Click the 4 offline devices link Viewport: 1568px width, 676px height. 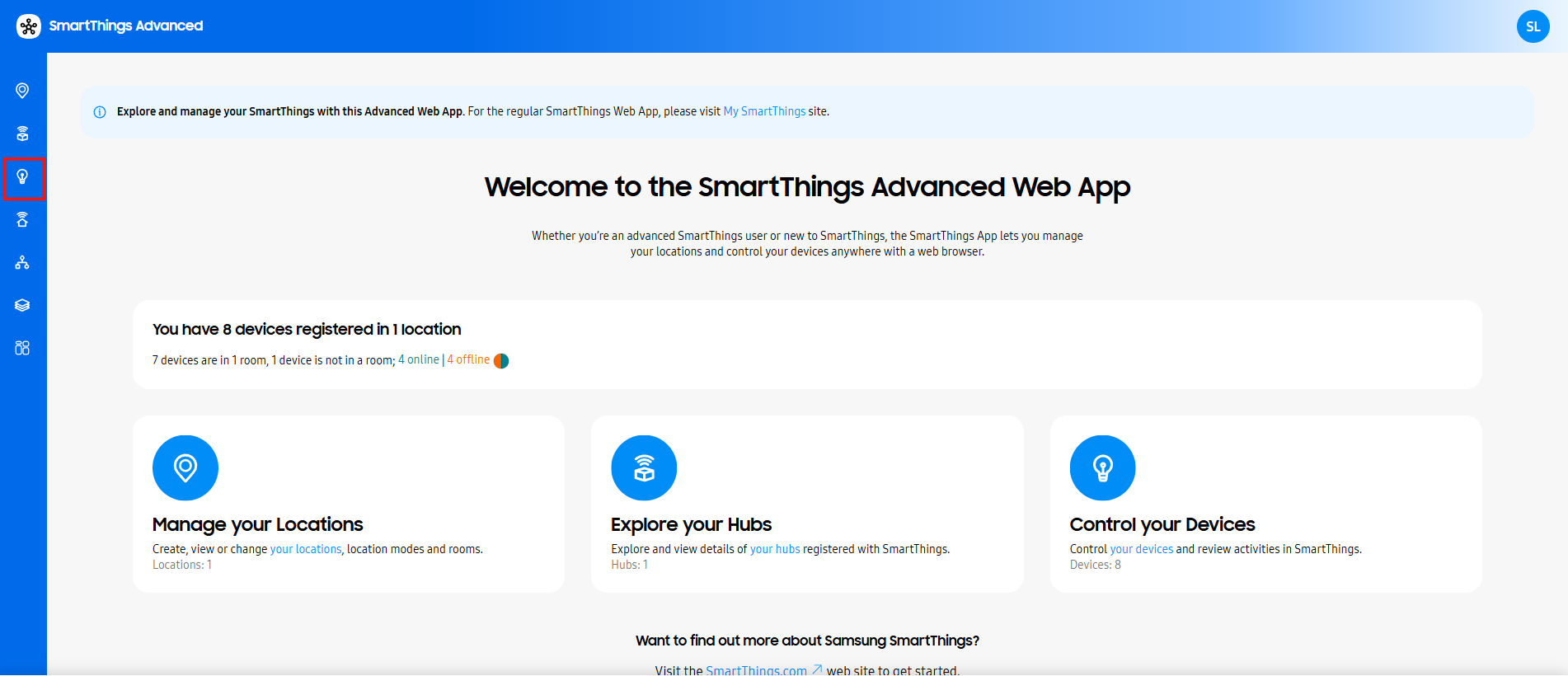[468, 359]
